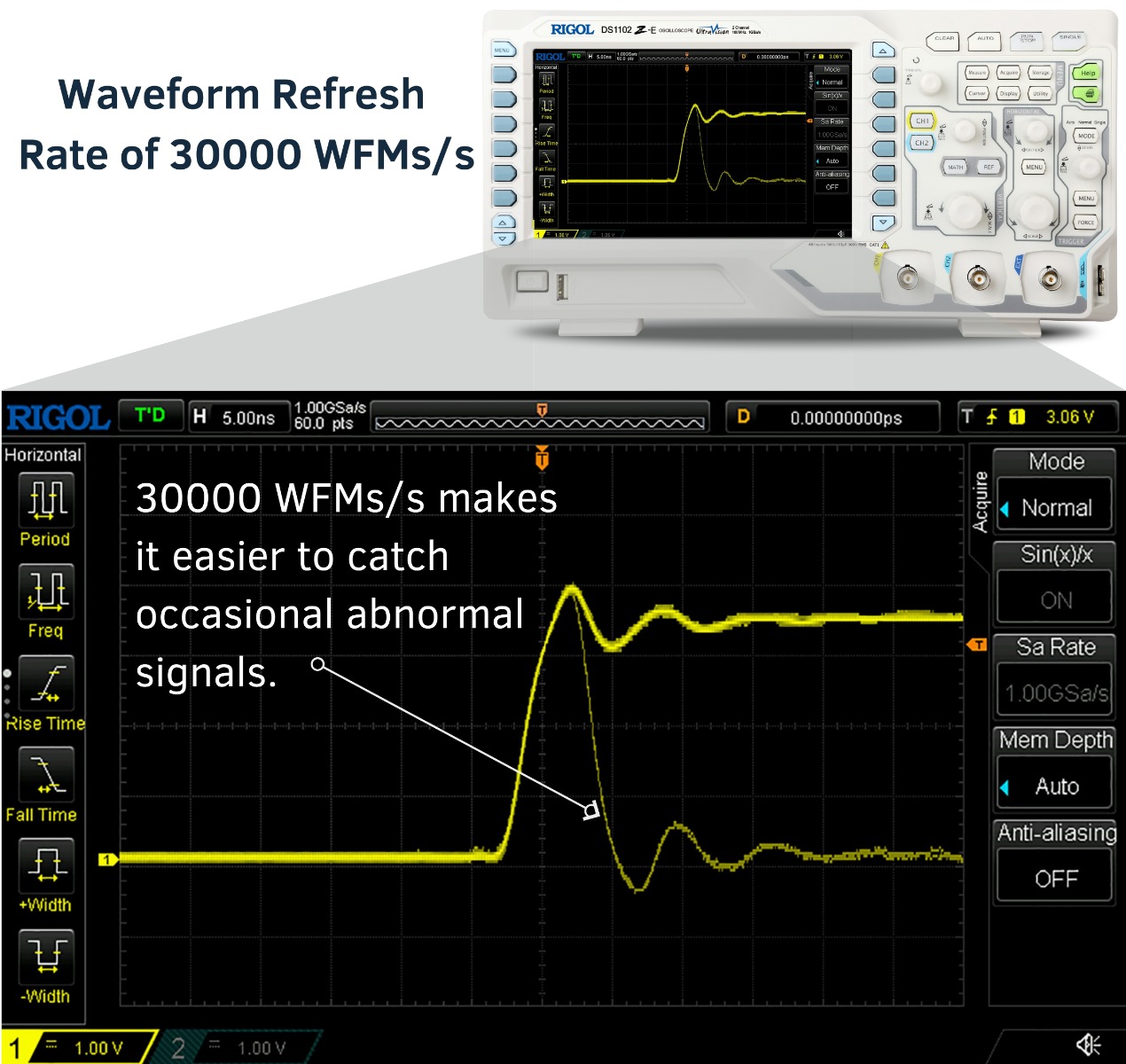Open the Mode Normal selector on enlarged screen
The image size is (1126, 1064).
pyautogui.click(x=1055, y=507)
